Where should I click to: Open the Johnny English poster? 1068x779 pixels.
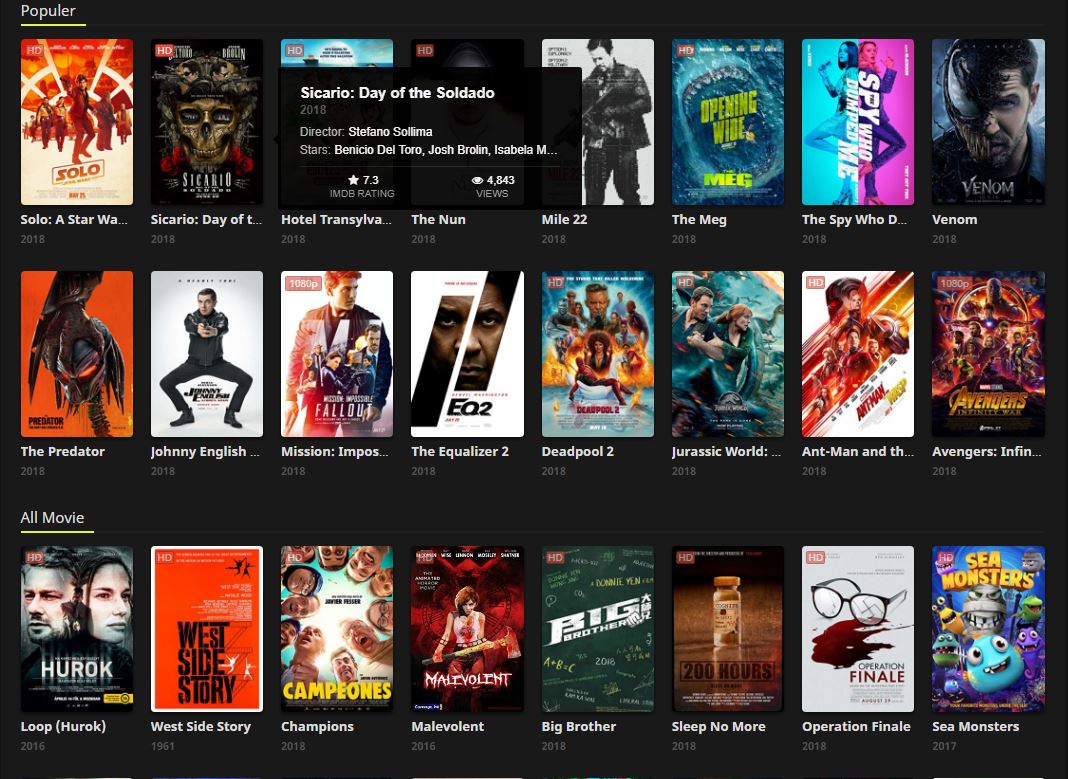[x=206, y=354]
